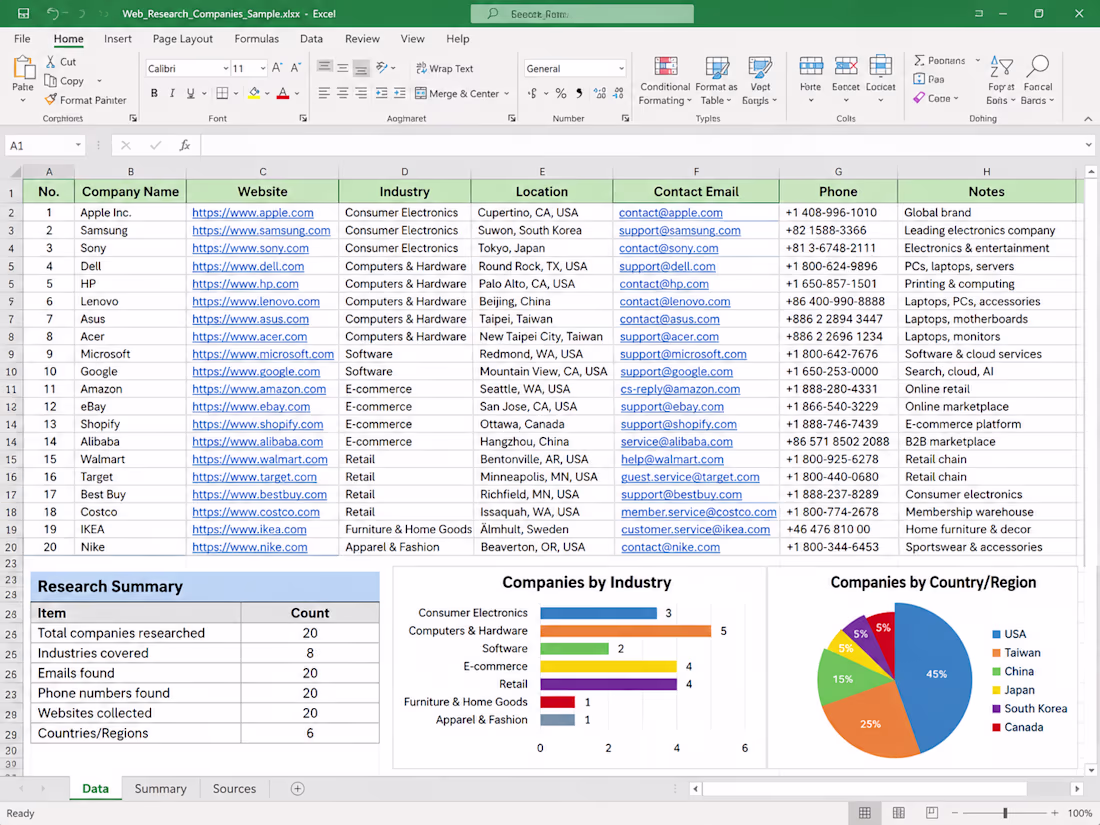This screenshot has height=825, width=1100.
Task: Open the https://www.ikea.com link
Action: pos(249,529)
